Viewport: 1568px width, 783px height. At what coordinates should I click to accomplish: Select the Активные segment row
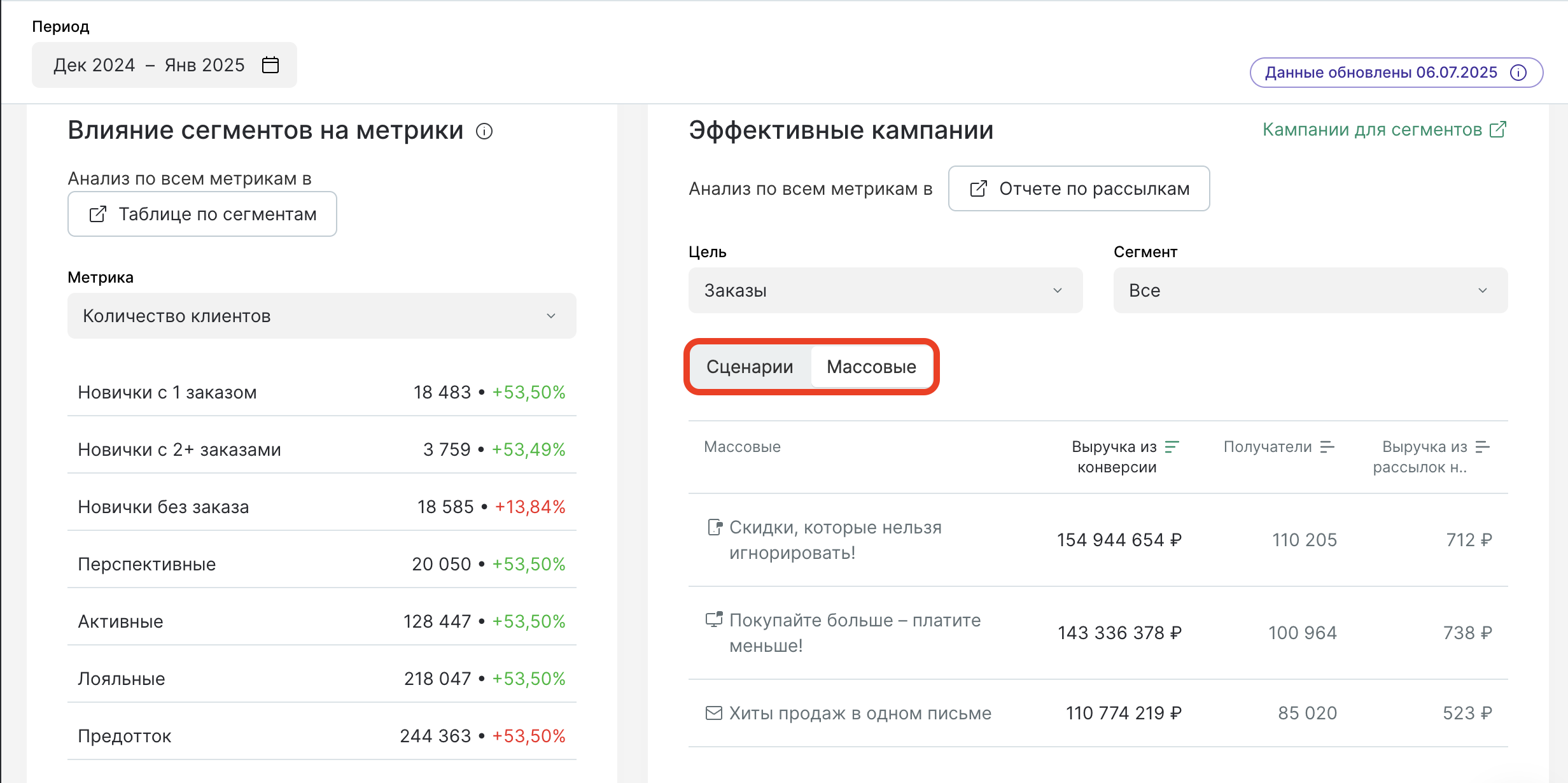tap(322, 621)
